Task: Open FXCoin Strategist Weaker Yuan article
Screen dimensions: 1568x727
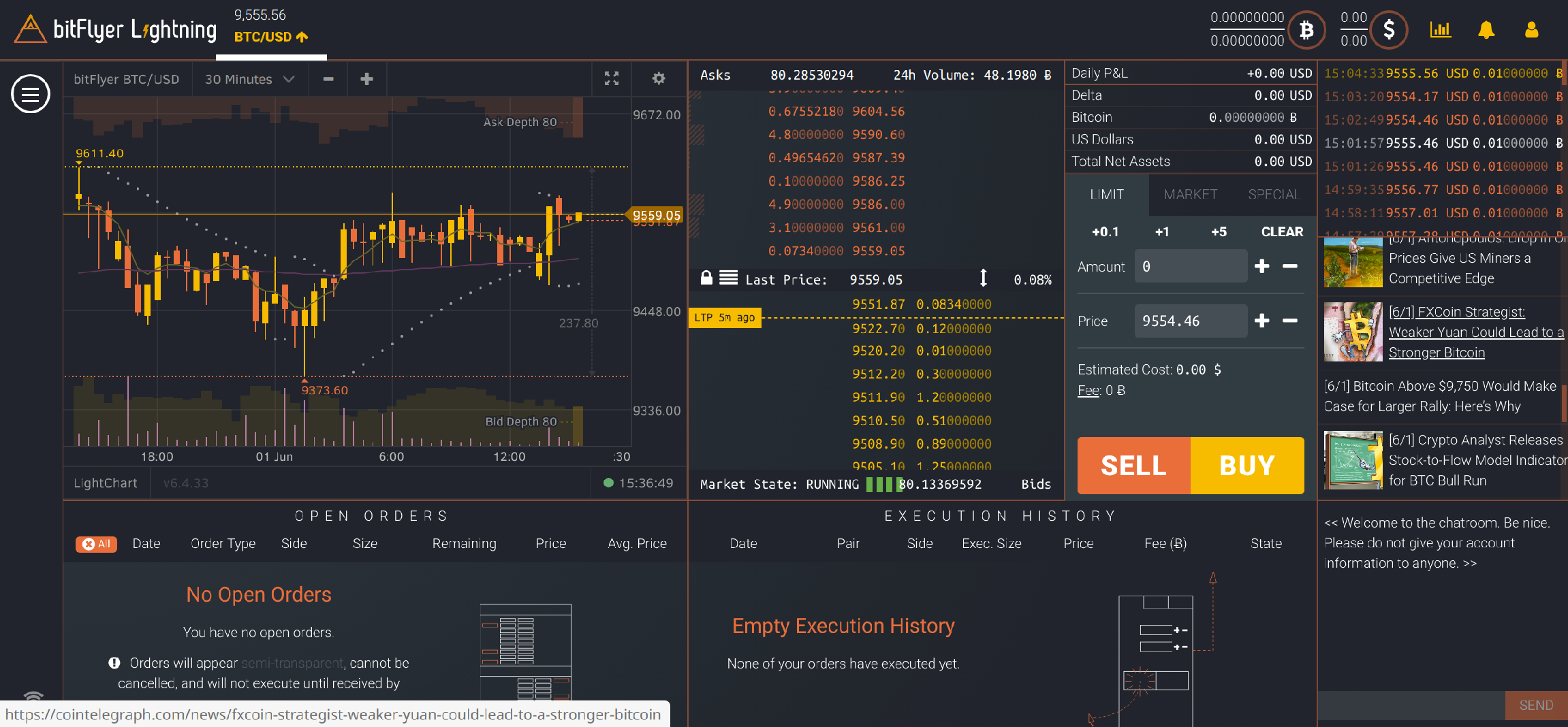Action: coord(1476,332)
